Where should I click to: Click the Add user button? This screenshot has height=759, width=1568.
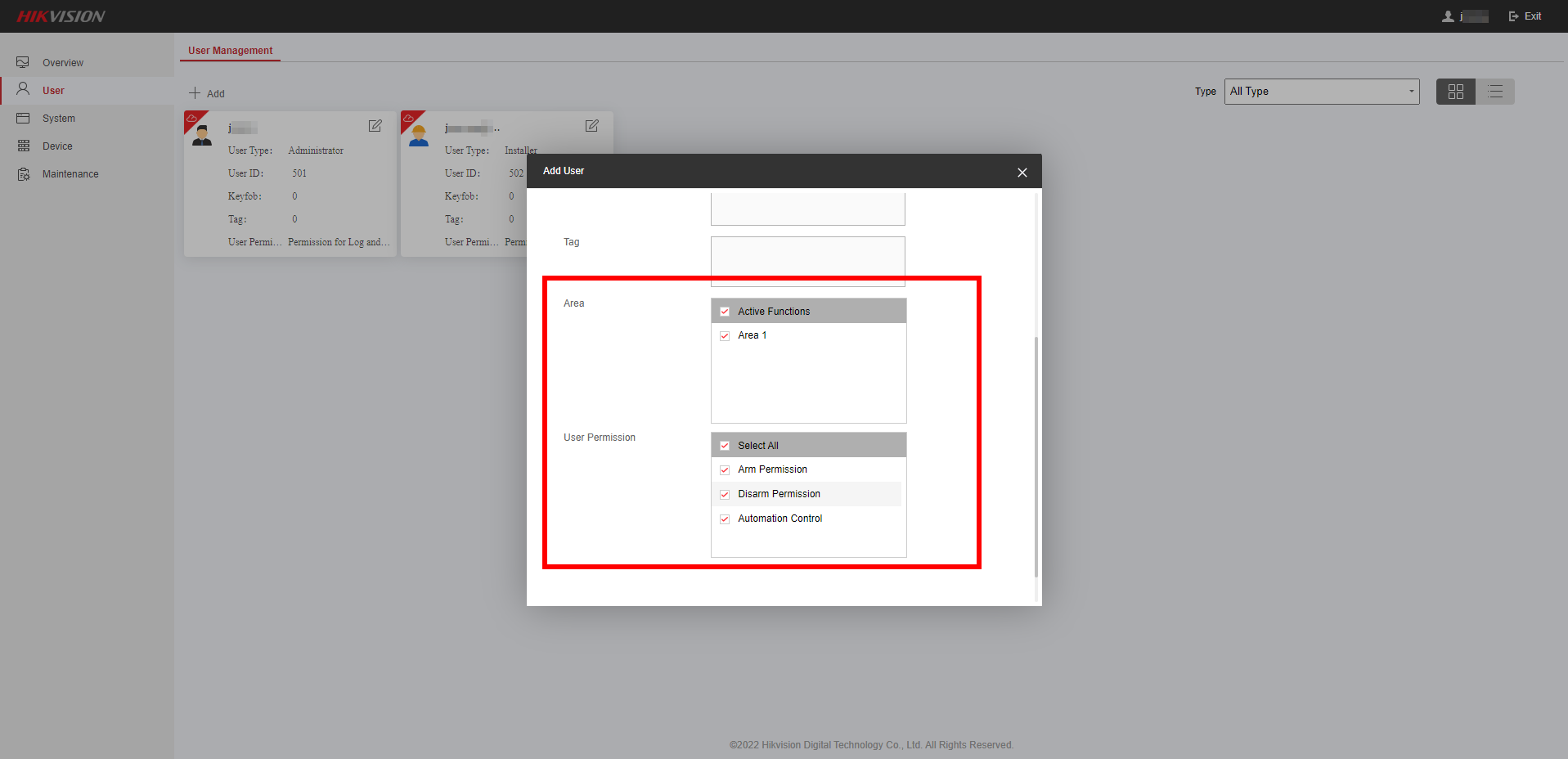(x=207, y=93)
